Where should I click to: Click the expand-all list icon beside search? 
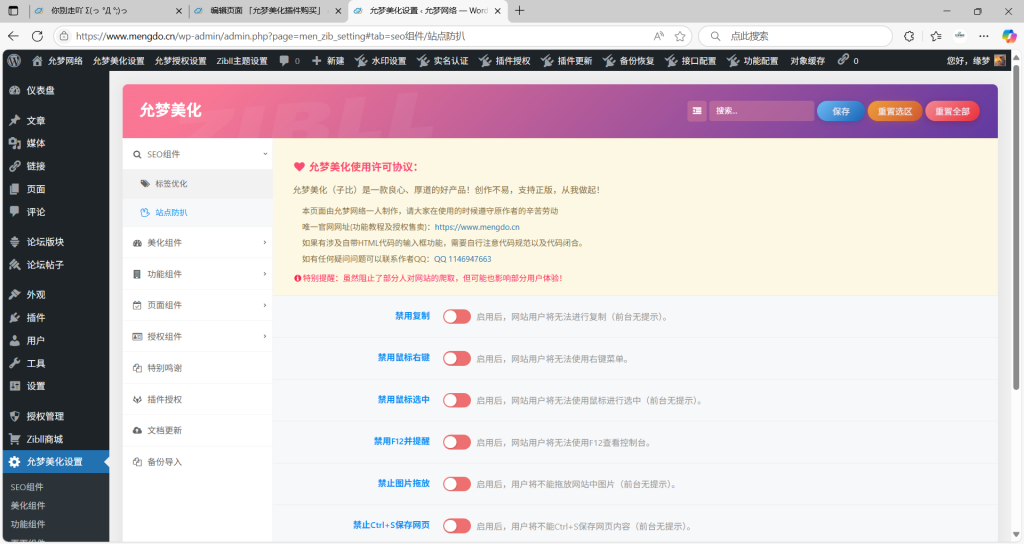pyautogui.click(x=697, y=111)
